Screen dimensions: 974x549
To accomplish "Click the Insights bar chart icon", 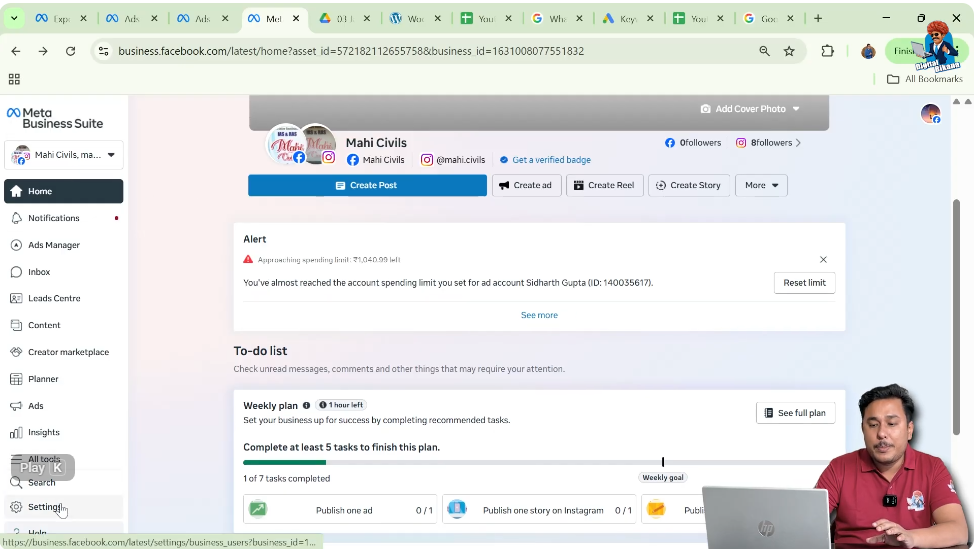I will click(16, 432).
